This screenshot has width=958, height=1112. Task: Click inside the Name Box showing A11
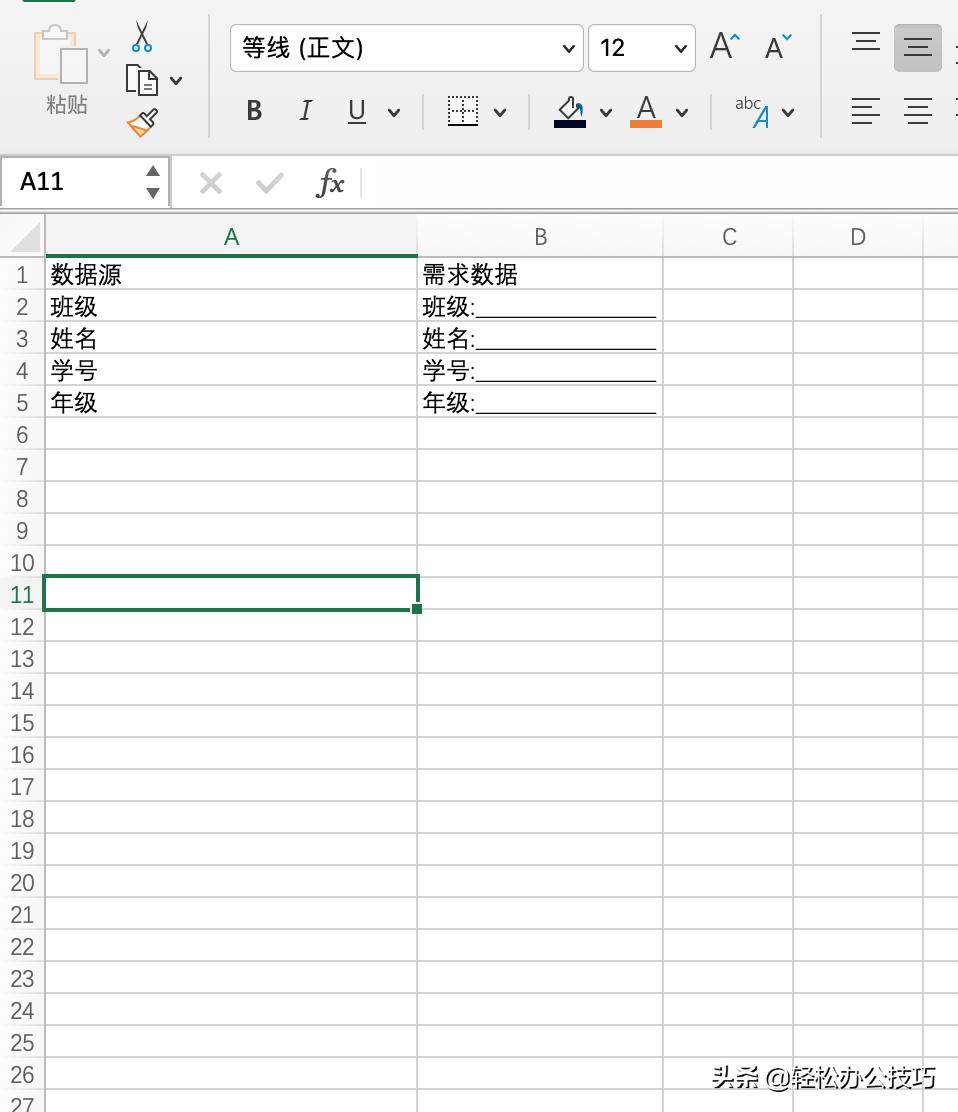70,182
